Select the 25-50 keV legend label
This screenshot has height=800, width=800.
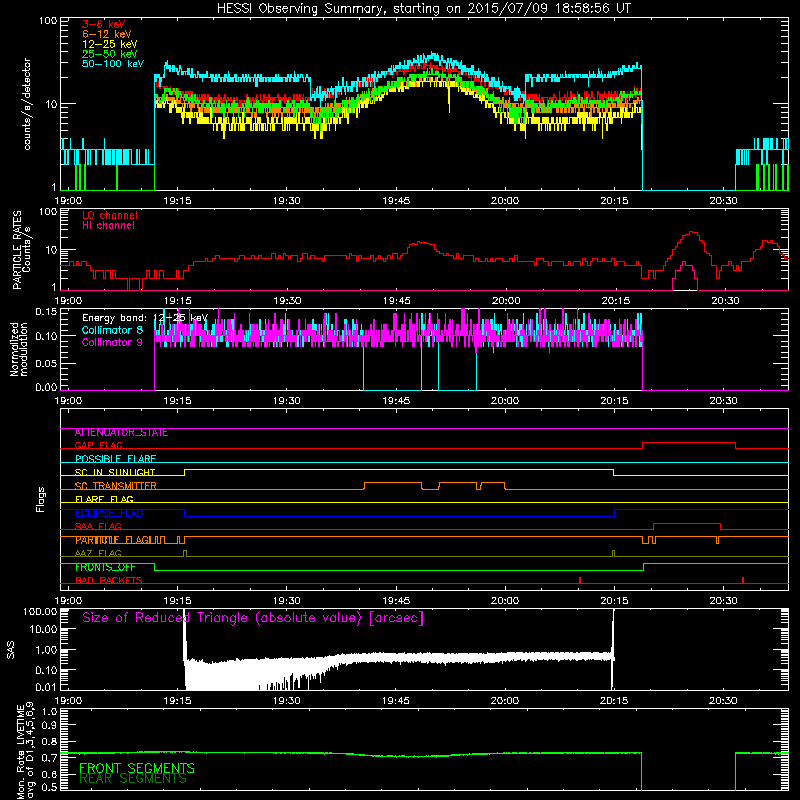pos(110,54)
